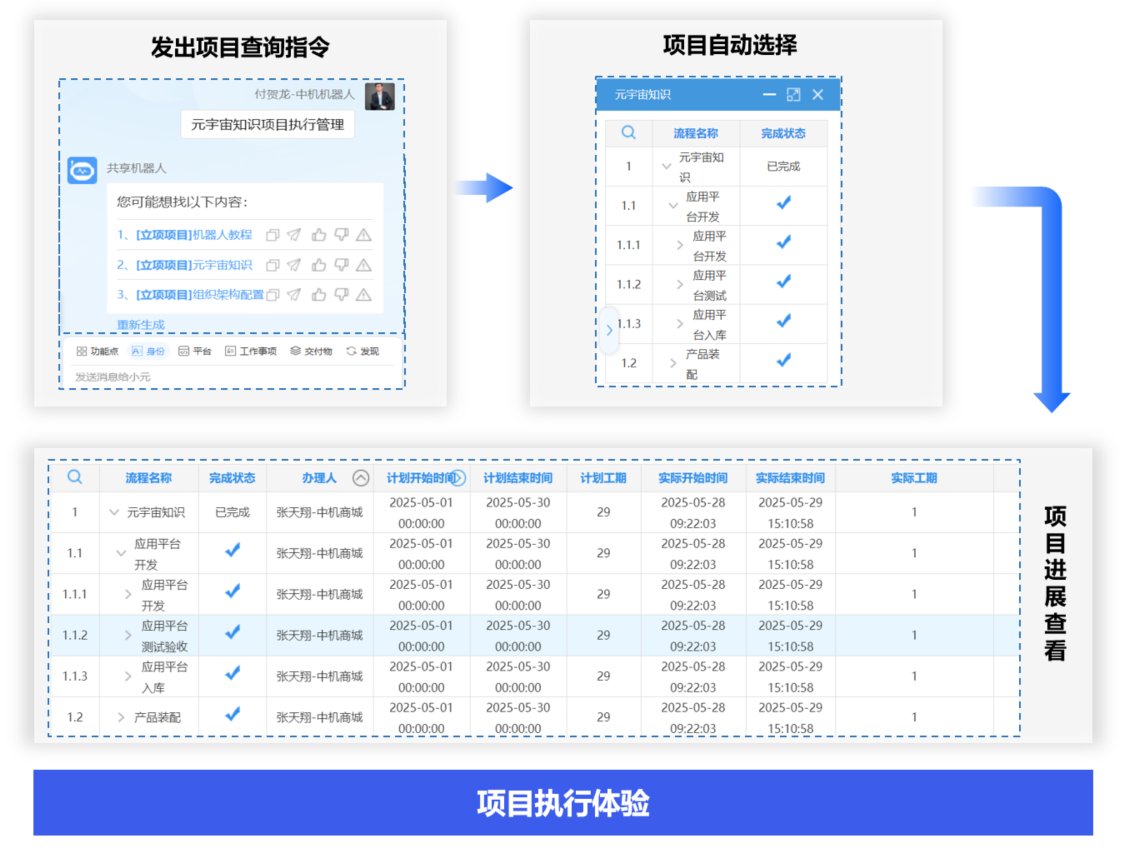Select 身份 tab in chat toolbar
The width and height of the screenshot is (1136, 854).
tap(149, 351)
